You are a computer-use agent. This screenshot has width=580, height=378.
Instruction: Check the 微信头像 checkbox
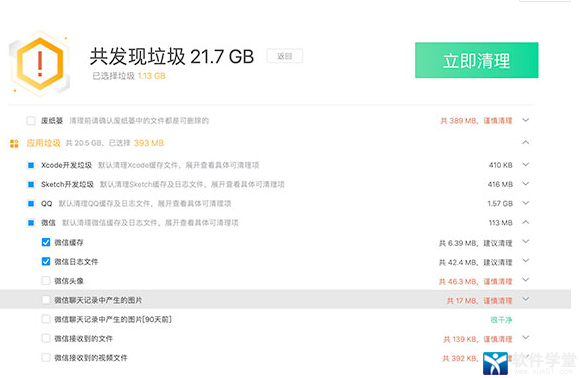tap(46, 281)
